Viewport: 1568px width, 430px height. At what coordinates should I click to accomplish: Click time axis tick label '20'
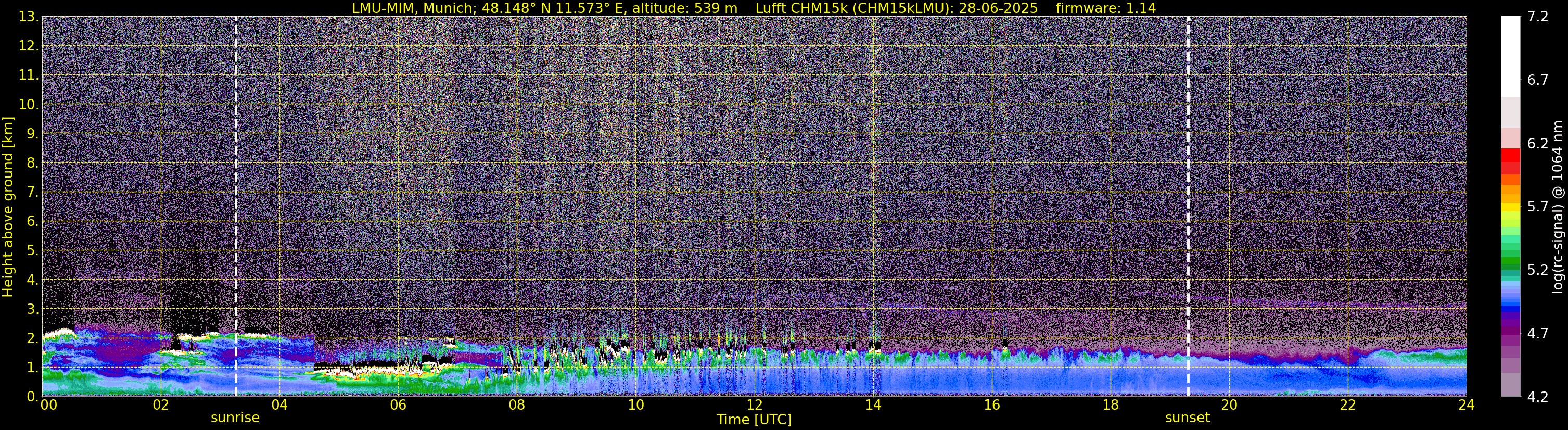click(1229, 405)
